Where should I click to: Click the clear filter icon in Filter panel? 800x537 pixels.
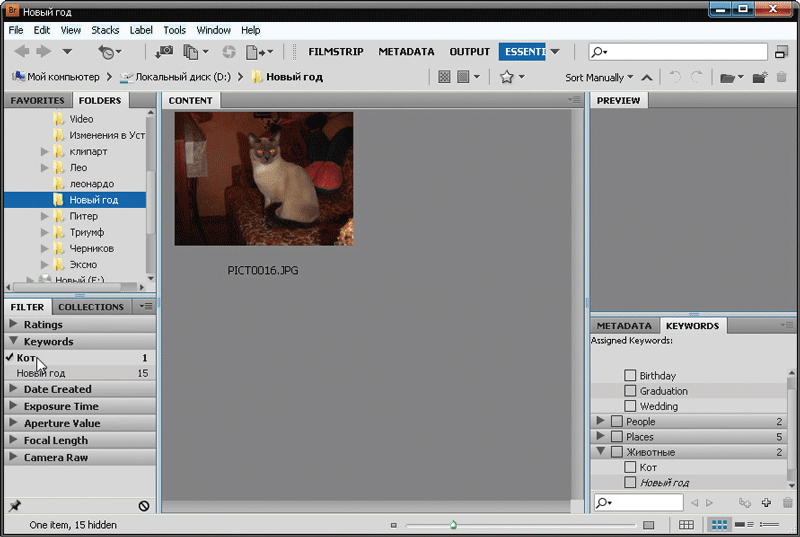(144, 506)
